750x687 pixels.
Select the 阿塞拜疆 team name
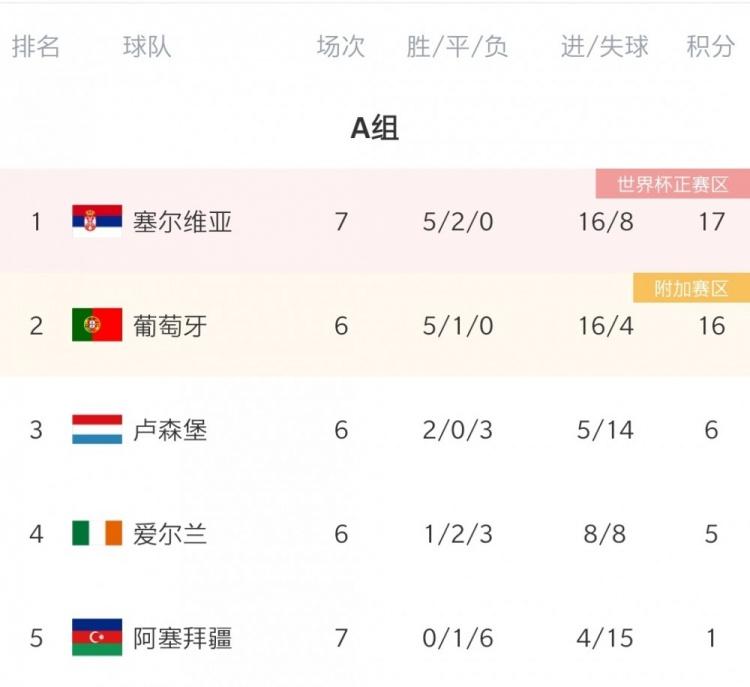pyautogui.click(x=182, y=638)
